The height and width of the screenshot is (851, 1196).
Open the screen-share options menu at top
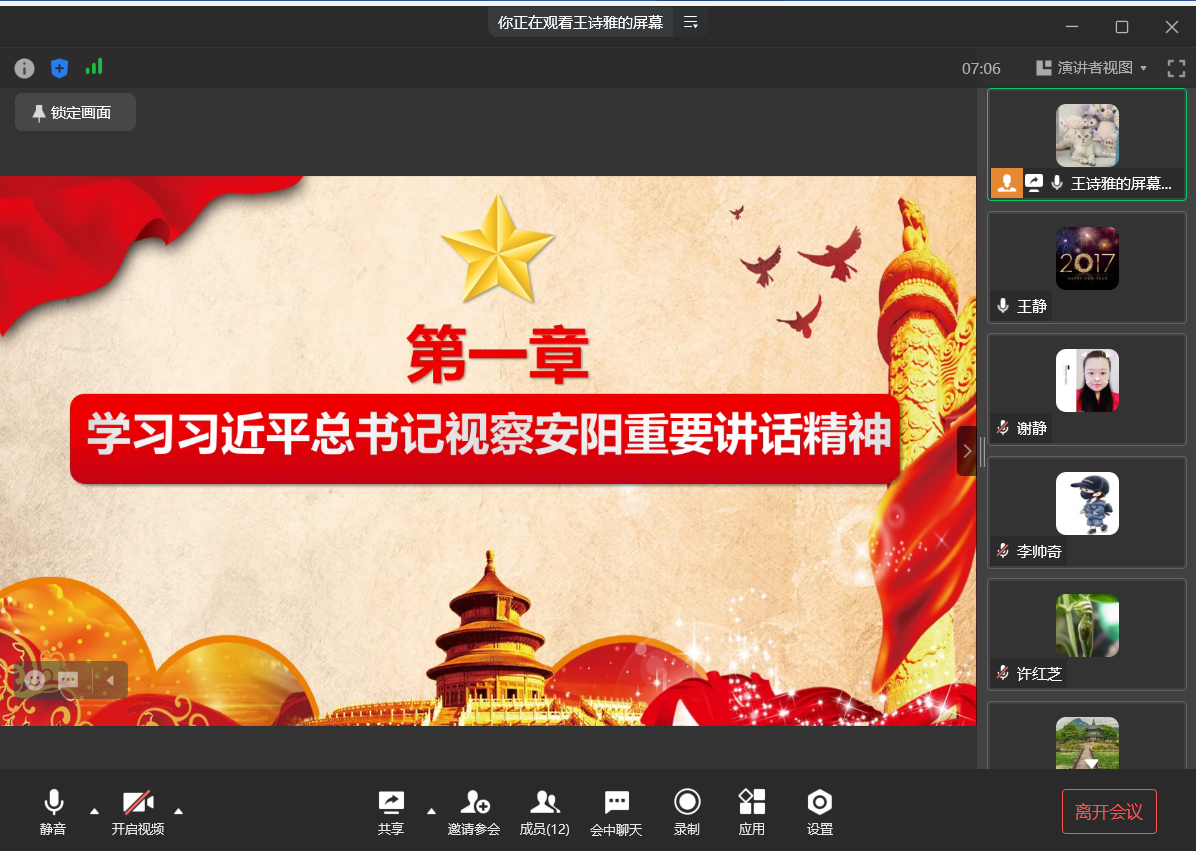click(x=691, y=22)
